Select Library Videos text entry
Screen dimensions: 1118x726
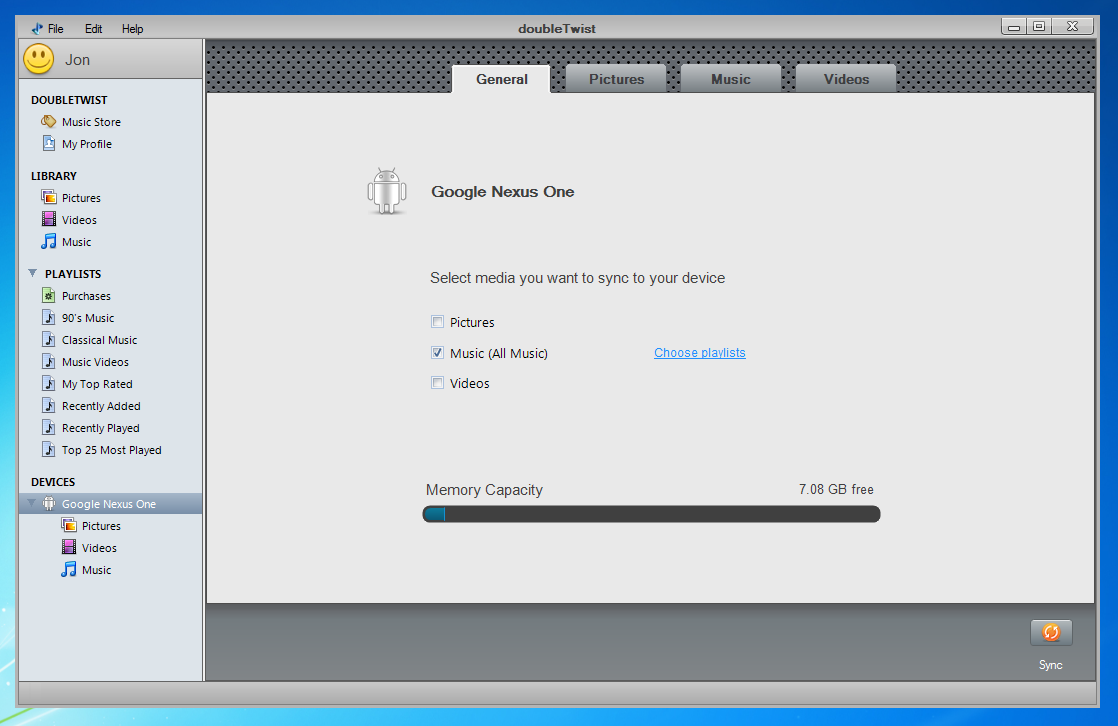[79, 220]
